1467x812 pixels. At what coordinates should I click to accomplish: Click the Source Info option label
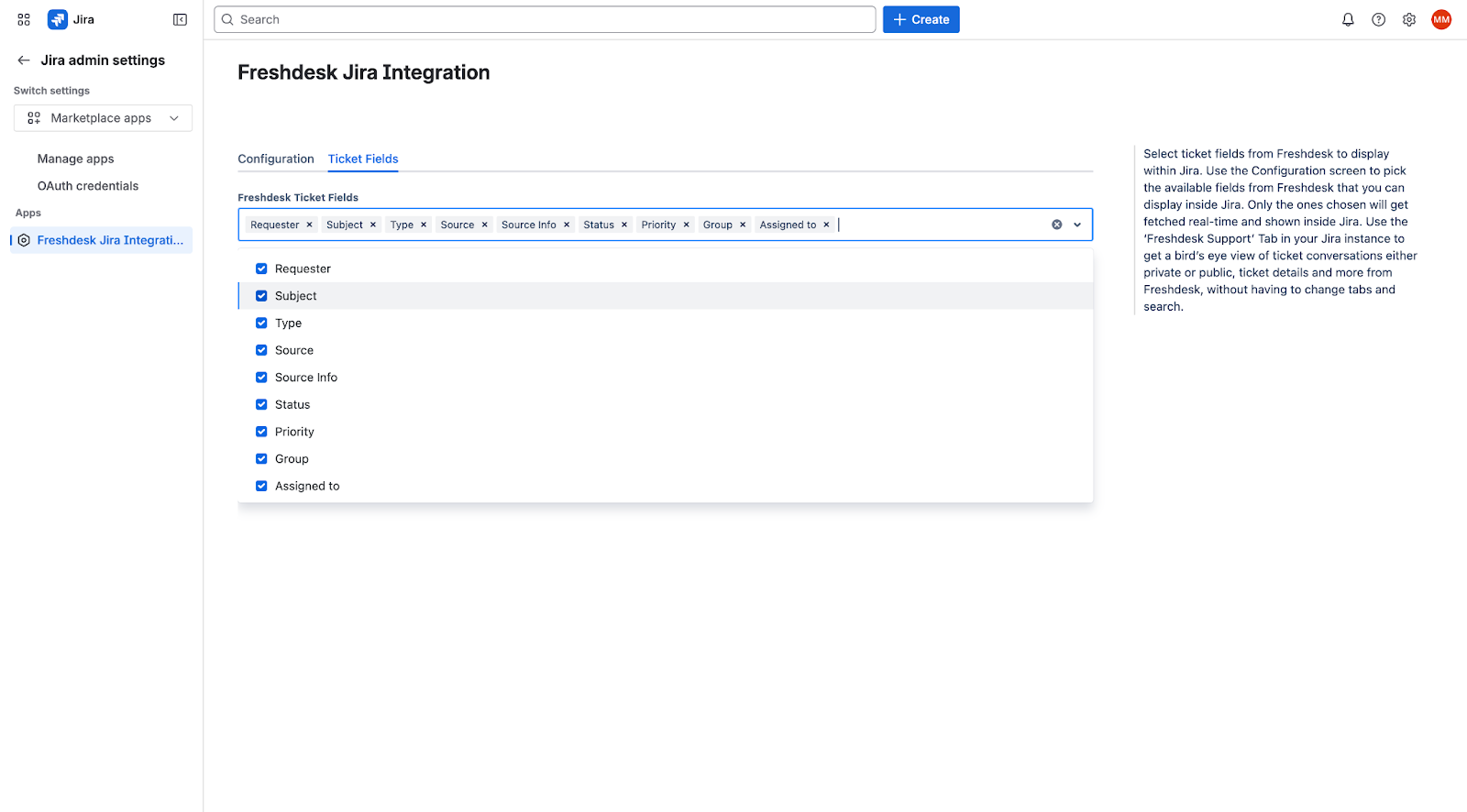tap(306, 378)
